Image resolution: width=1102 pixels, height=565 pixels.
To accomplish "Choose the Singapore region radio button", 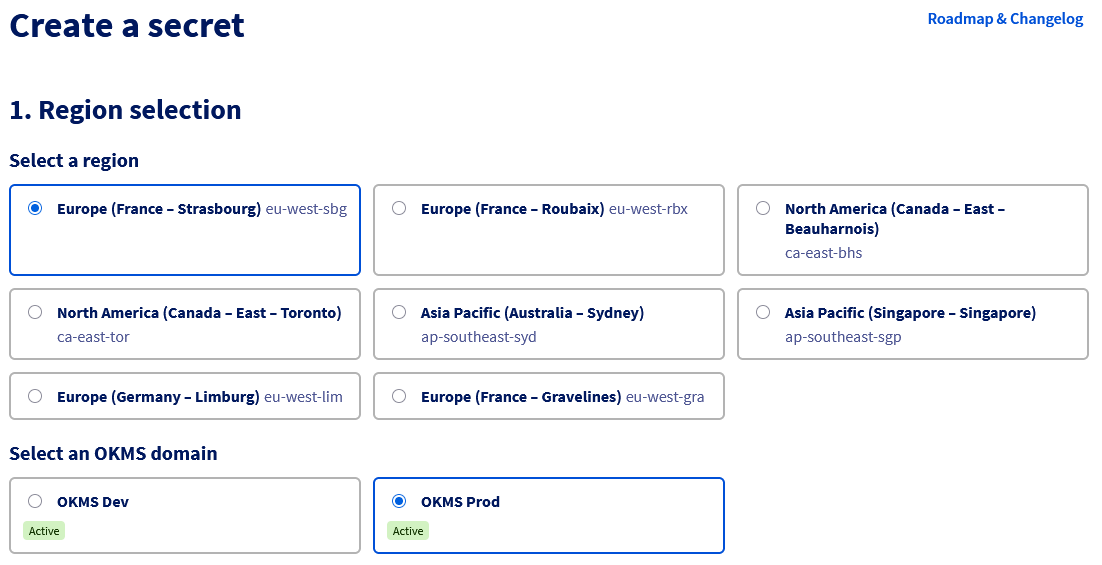I will pyautogui.click(x=763, y=312).
